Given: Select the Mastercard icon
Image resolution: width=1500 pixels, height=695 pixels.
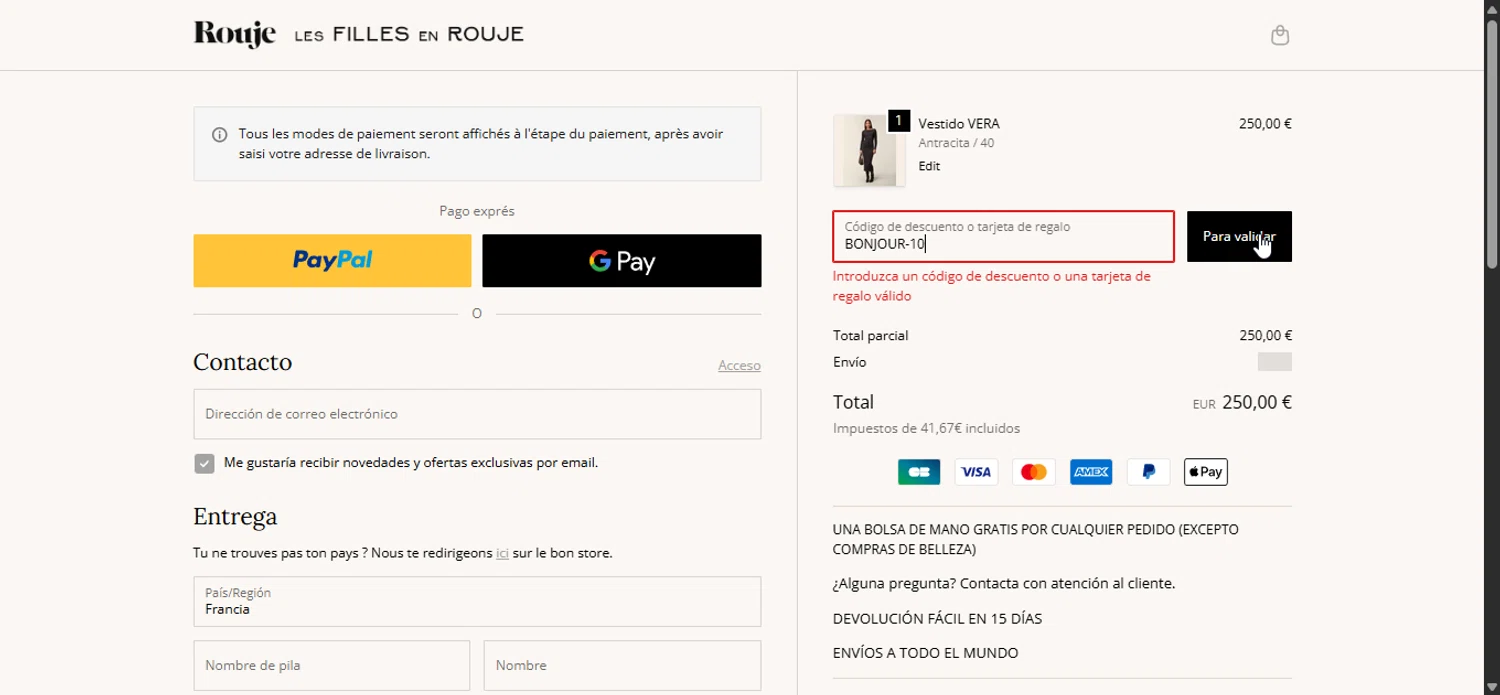Looking at the screenshot, I should pos(1034,472).
